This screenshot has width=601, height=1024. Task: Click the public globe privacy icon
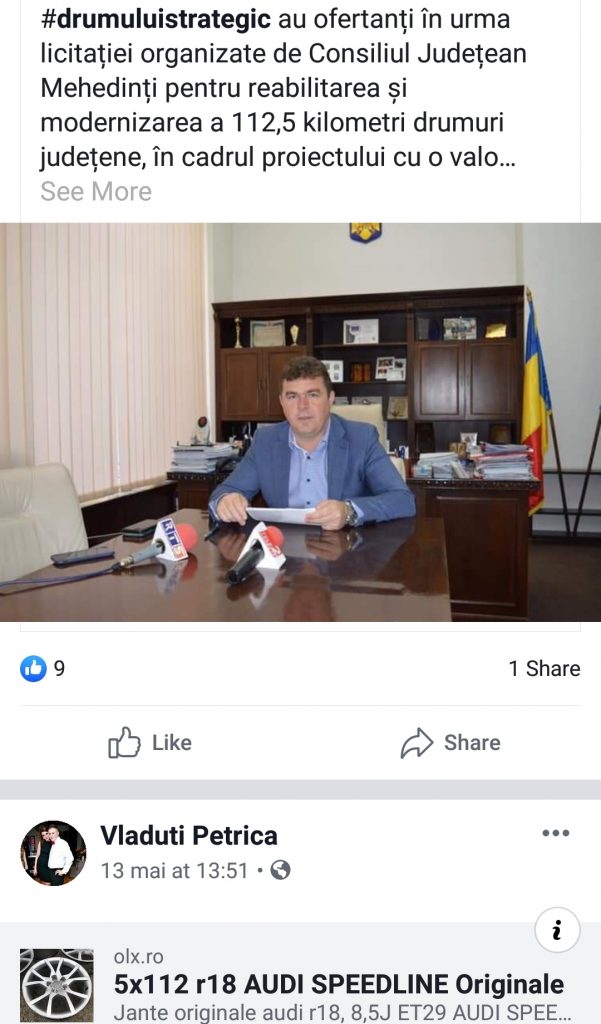(x=280, y=871)
